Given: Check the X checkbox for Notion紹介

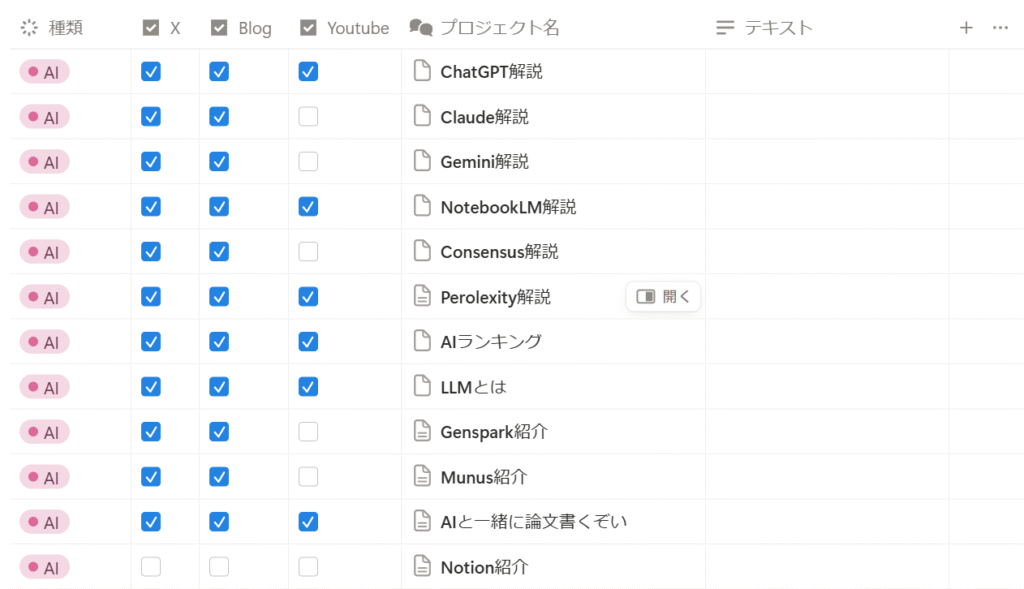Looking at the screenshot, I should pyautogui.click(x=151, y=567).
